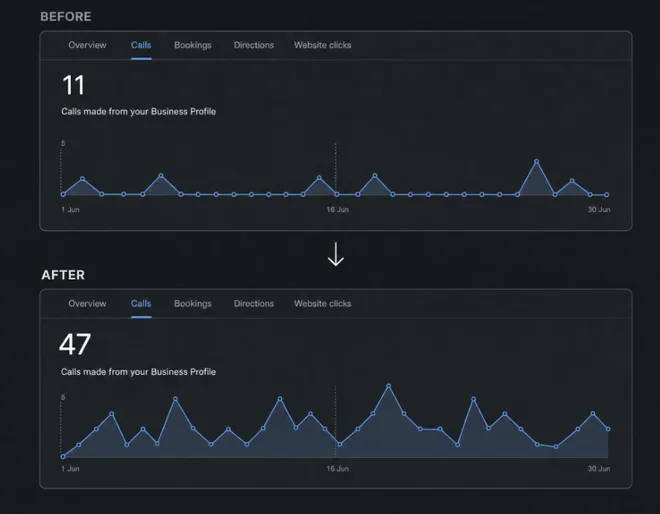Open Website clicks tab in AFTER panel

(x=322, y=304)
